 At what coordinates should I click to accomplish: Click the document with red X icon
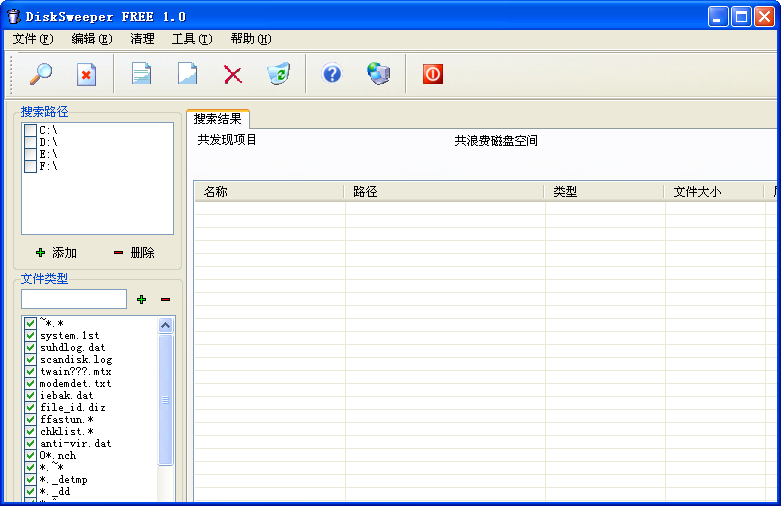[86, 74]
